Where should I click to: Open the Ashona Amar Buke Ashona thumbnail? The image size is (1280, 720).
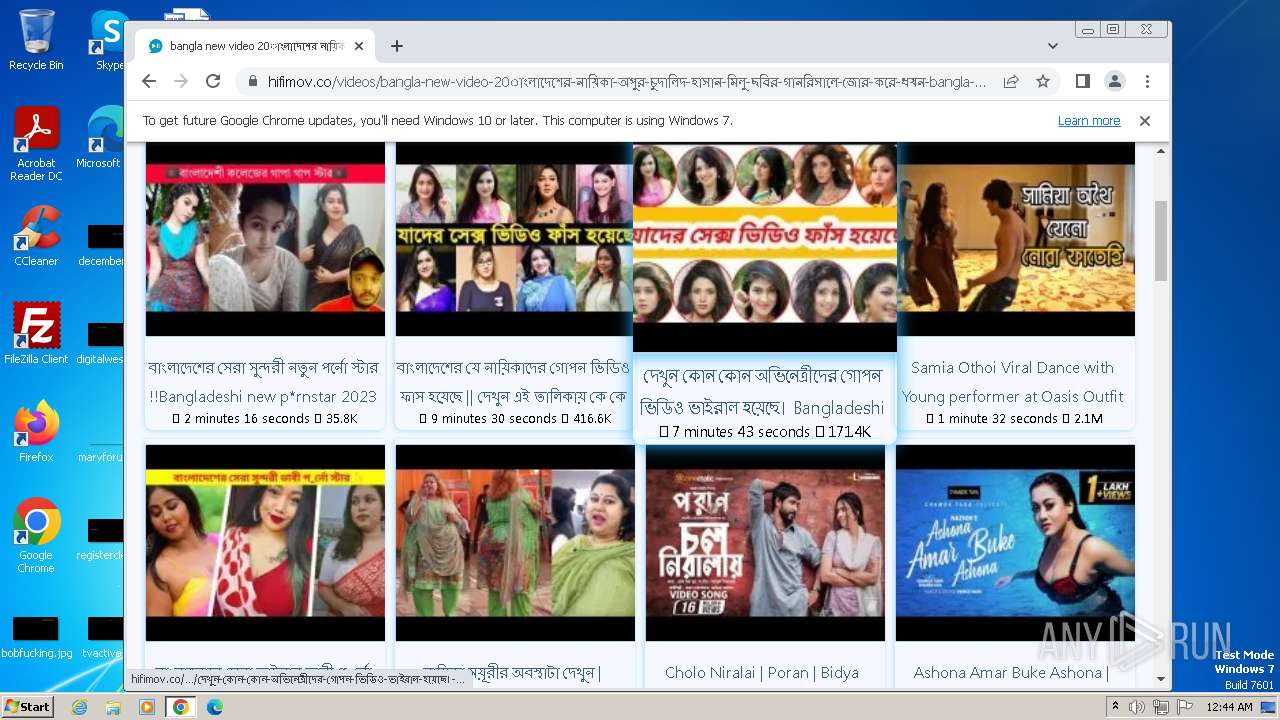pyautogui.click(x=1015, y=543)
